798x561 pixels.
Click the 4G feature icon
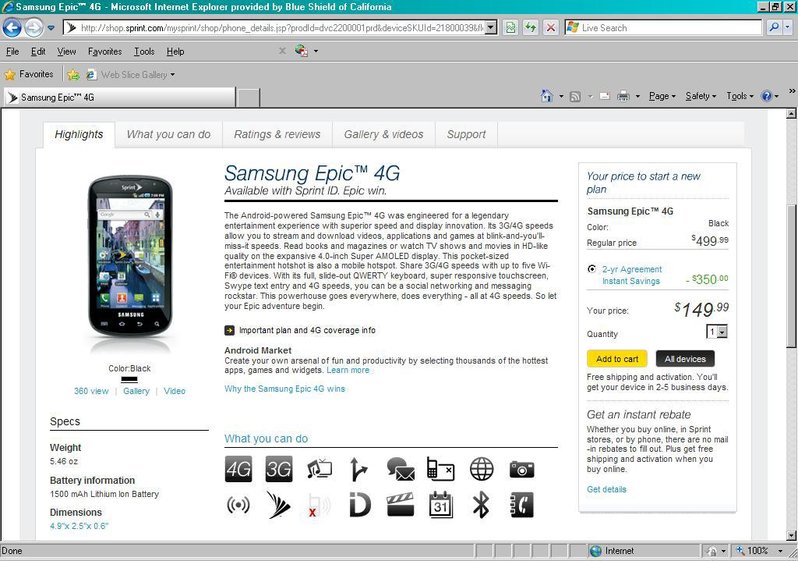coord(238,469)
